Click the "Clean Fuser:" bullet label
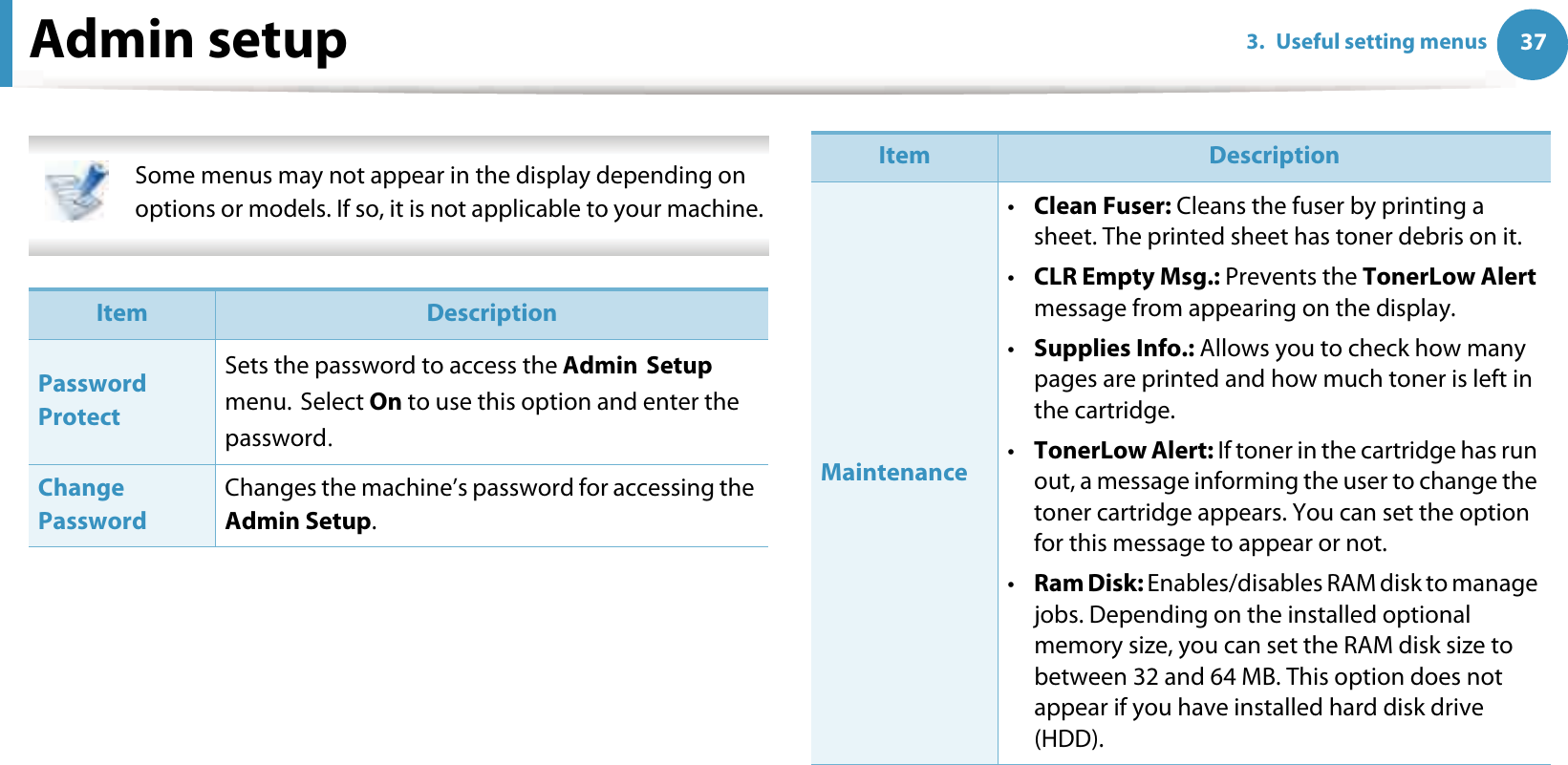Viewport: 1568px width, 765px height. 1102,206
